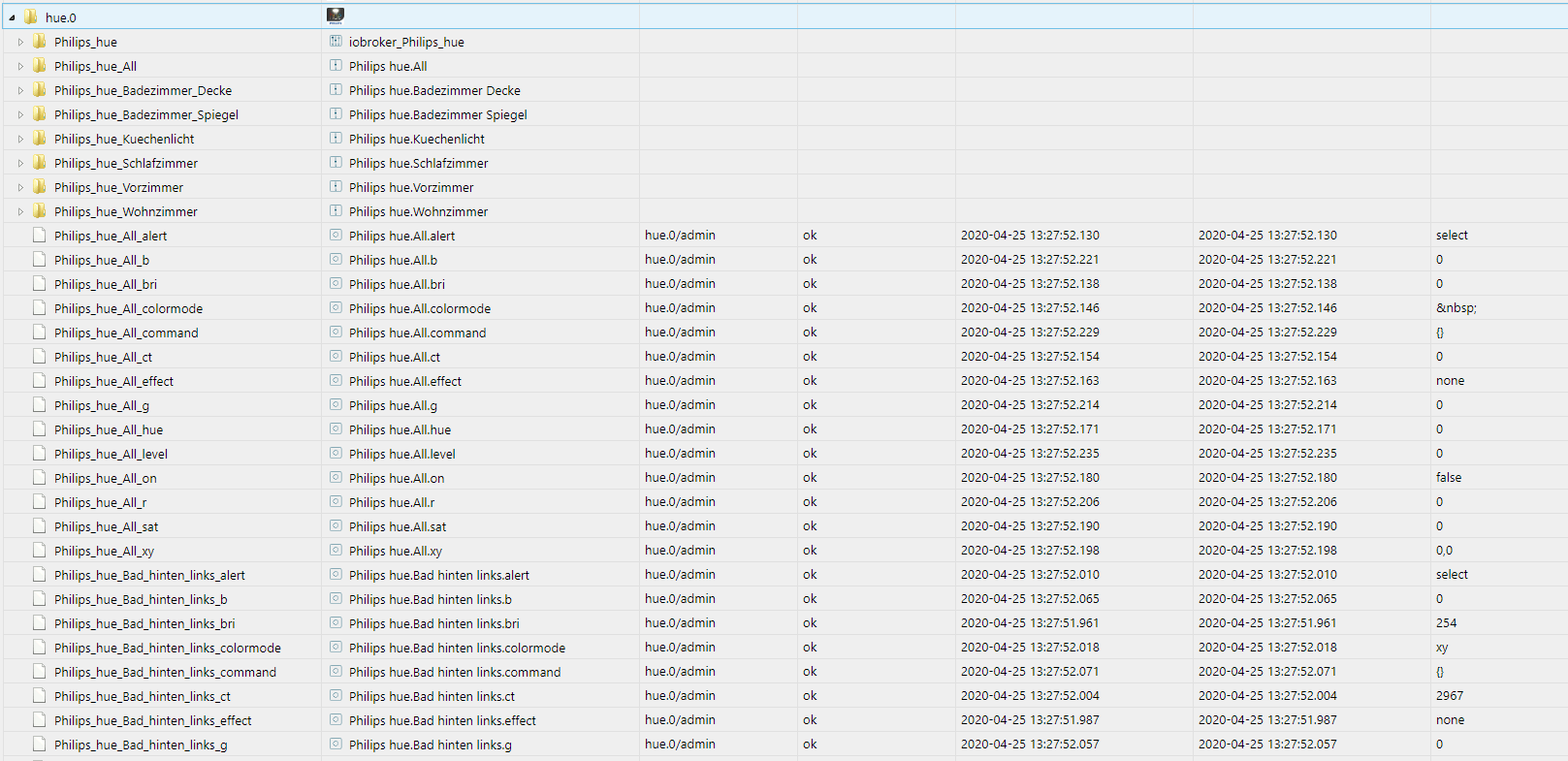
Task: Click state icon beside Bad hinten links.colormode
Action: [336, 647]
